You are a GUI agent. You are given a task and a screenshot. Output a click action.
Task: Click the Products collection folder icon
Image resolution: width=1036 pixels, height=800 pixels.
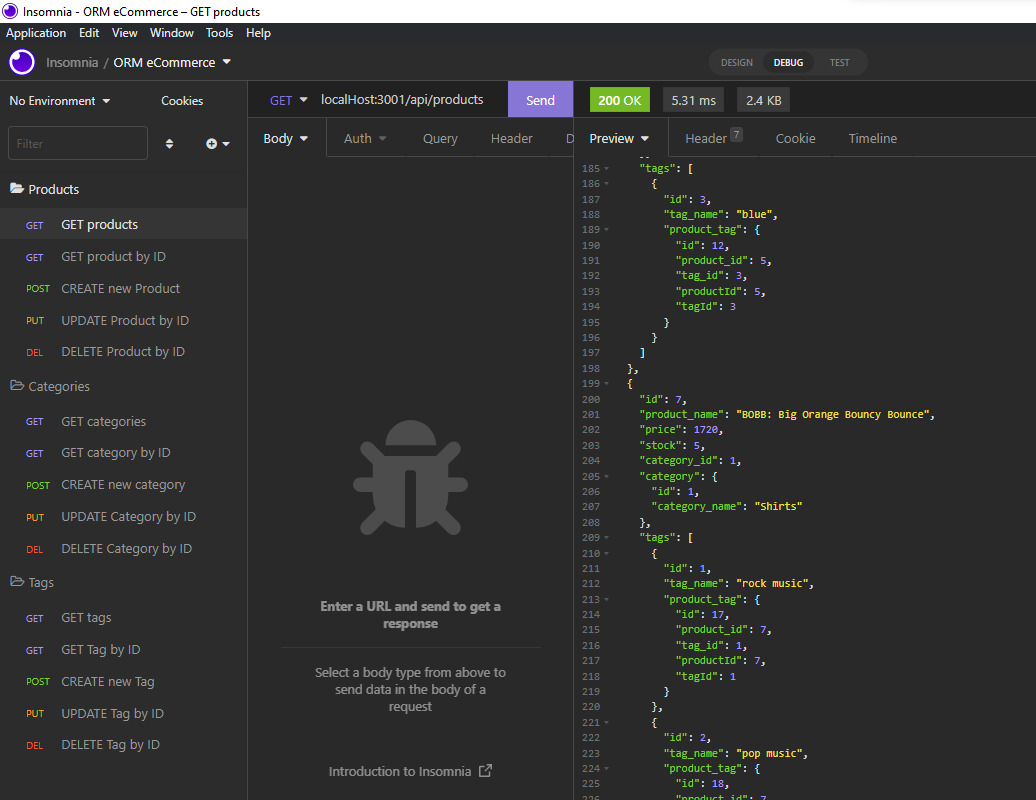point(17,188)
